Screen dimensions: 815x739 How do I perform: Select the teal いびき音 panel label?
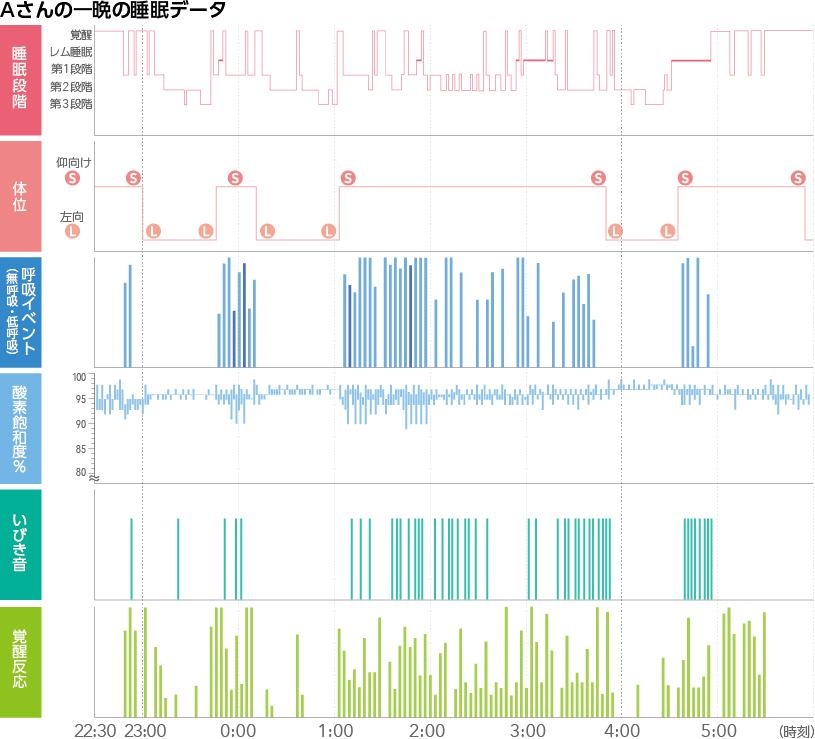tap(21, 544)
